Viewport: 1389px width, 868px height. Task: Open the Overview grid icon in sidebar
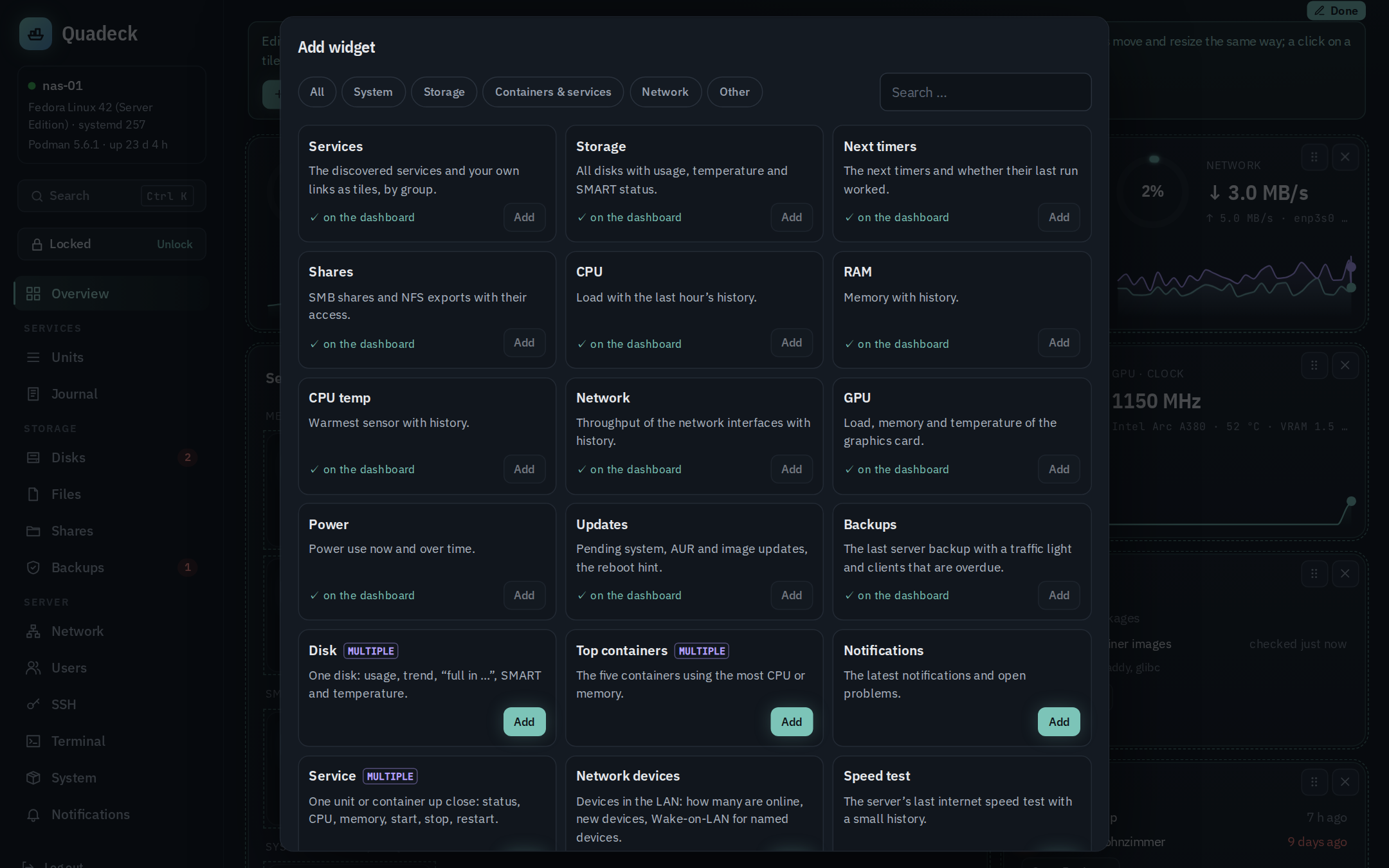coord(33,294)
